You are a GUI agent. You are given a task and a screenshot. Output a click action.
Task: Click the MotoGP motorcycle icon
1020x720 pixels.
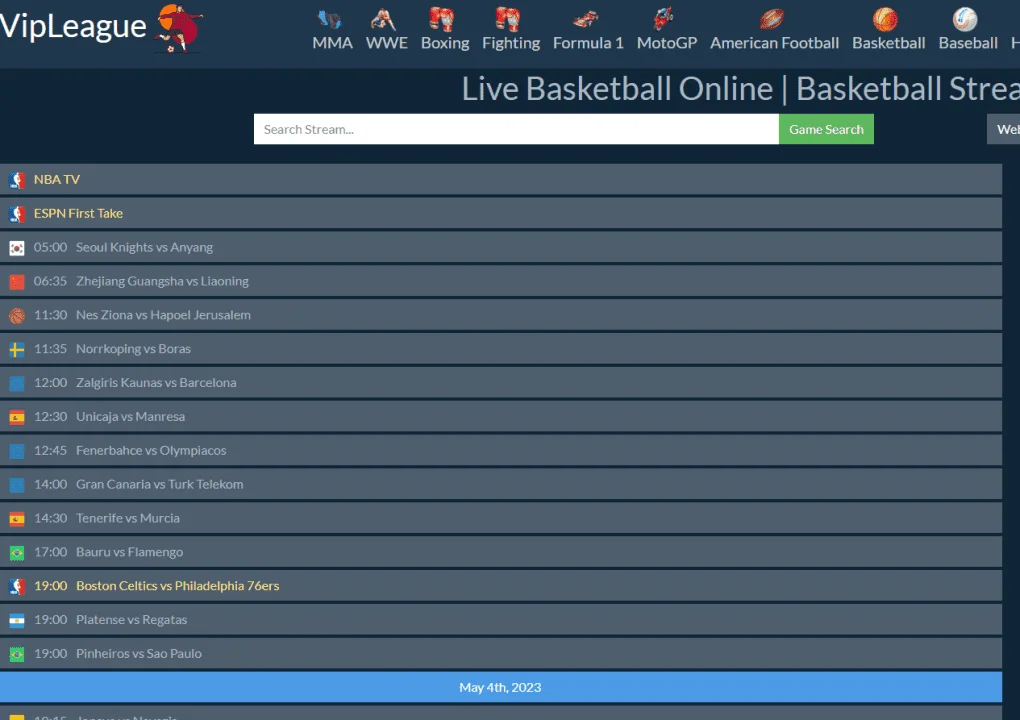pyautogui.click(x=664, y=19)
